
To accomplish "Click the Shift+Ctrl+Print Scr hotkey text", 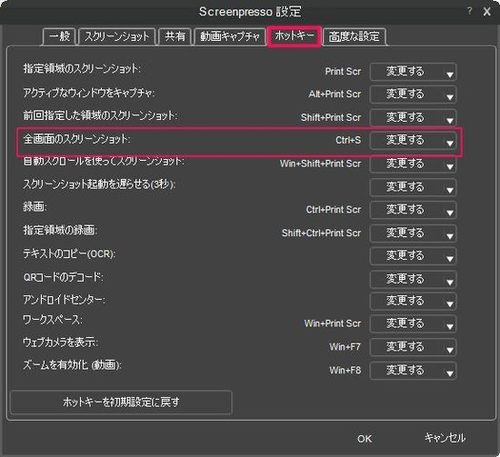I will pyautogui.click(x=321, y=233).
